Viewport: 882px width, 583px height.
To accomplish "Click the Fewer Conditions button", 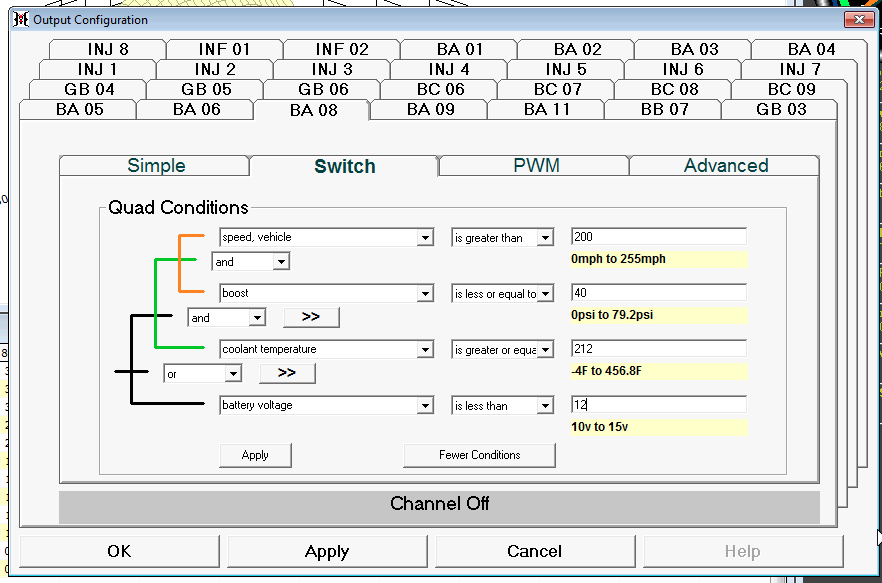I will pos(479,455).
